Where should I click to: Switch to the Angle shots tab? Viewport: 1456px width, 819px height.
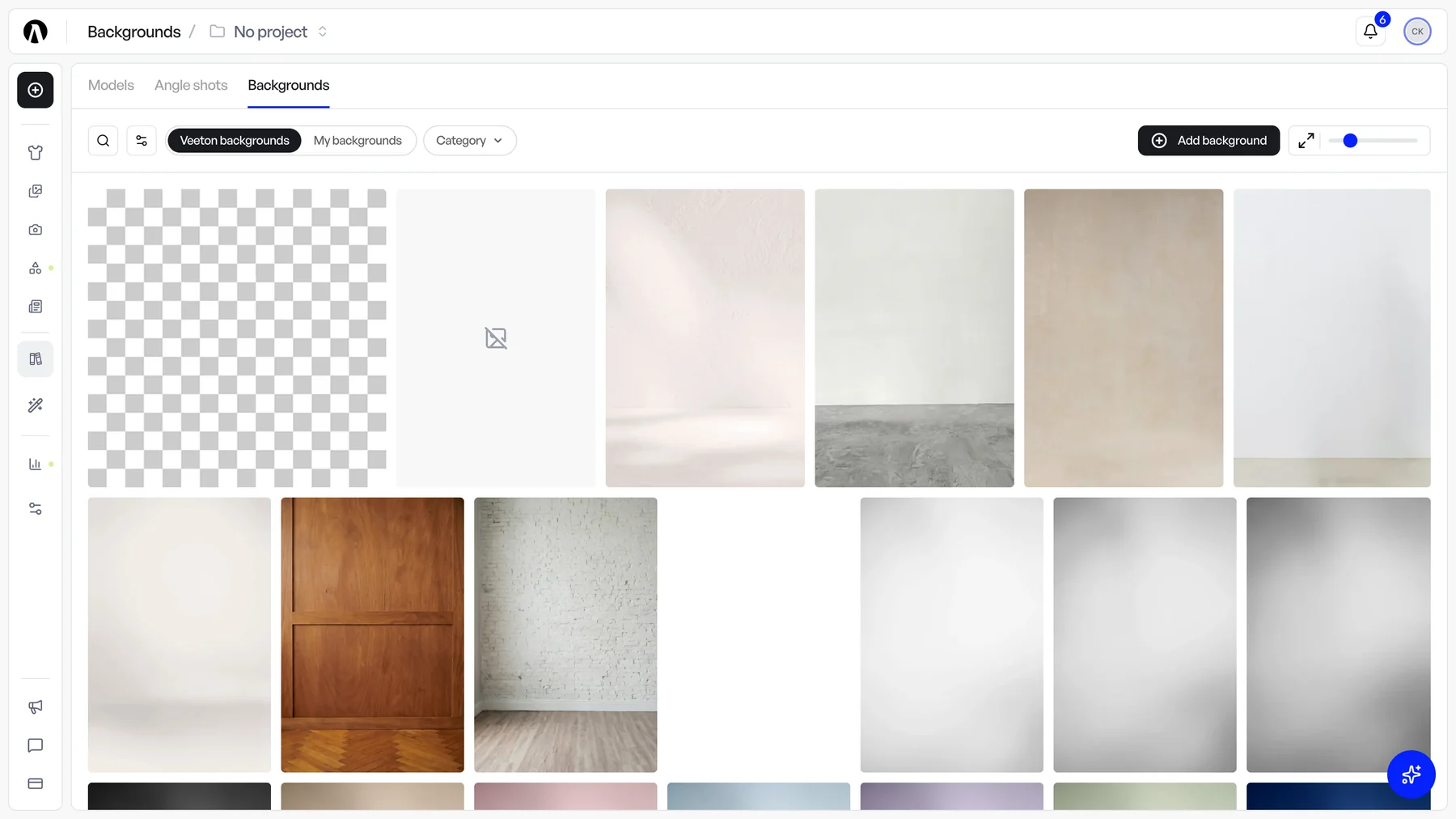[191, 85]
